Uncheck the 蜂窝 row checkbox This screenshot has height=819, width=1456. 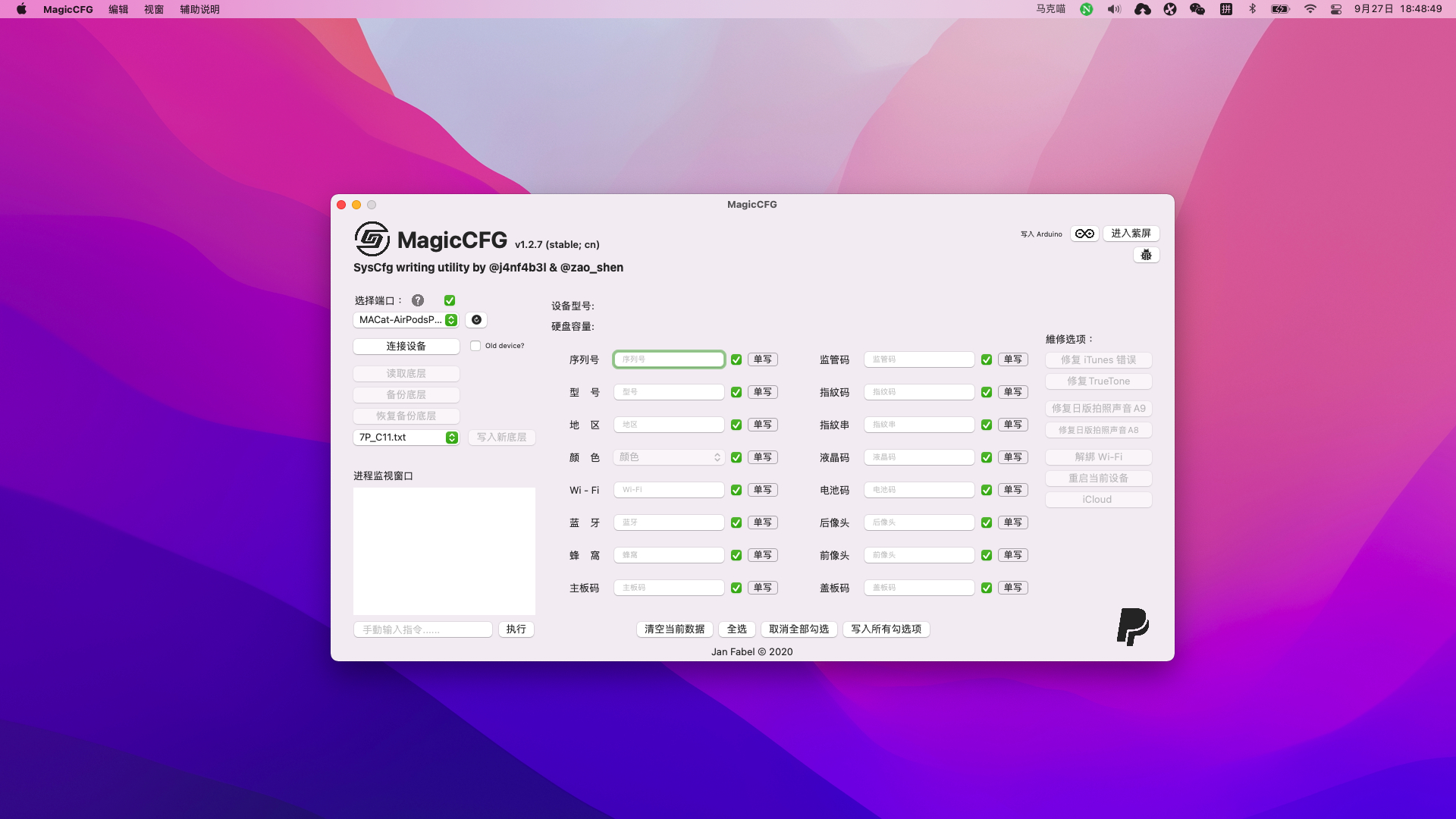(x=736, y=555)
